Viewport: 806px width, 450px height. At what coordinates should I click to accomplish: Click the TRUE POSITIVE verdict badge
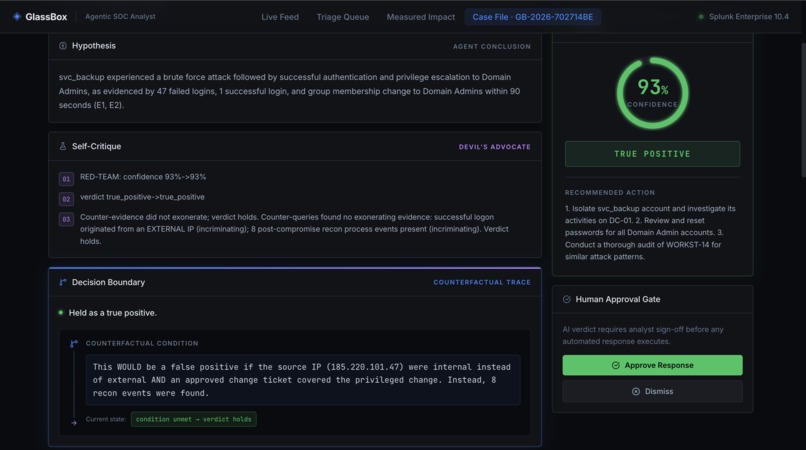[652, 154]
